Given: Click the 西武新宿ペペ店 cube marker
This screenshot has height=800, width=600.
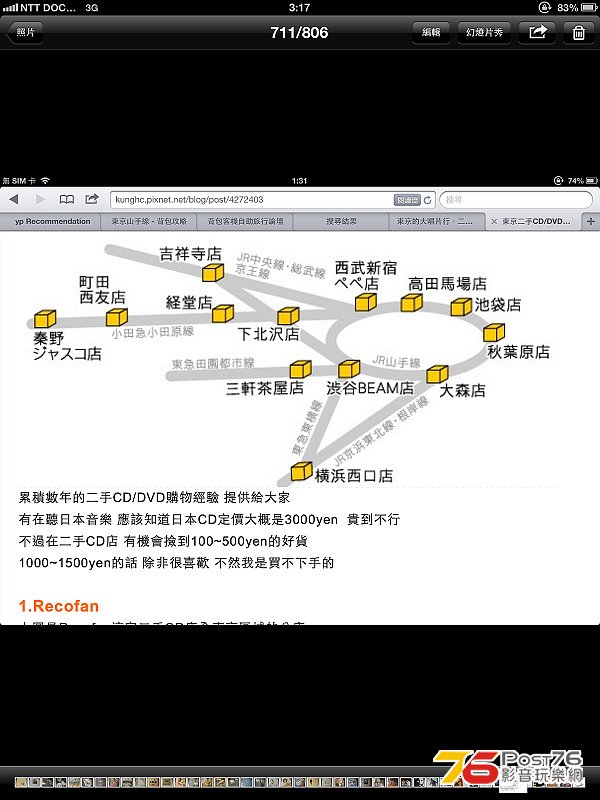Looking at the screenshot, I should [x=366, y=302].
